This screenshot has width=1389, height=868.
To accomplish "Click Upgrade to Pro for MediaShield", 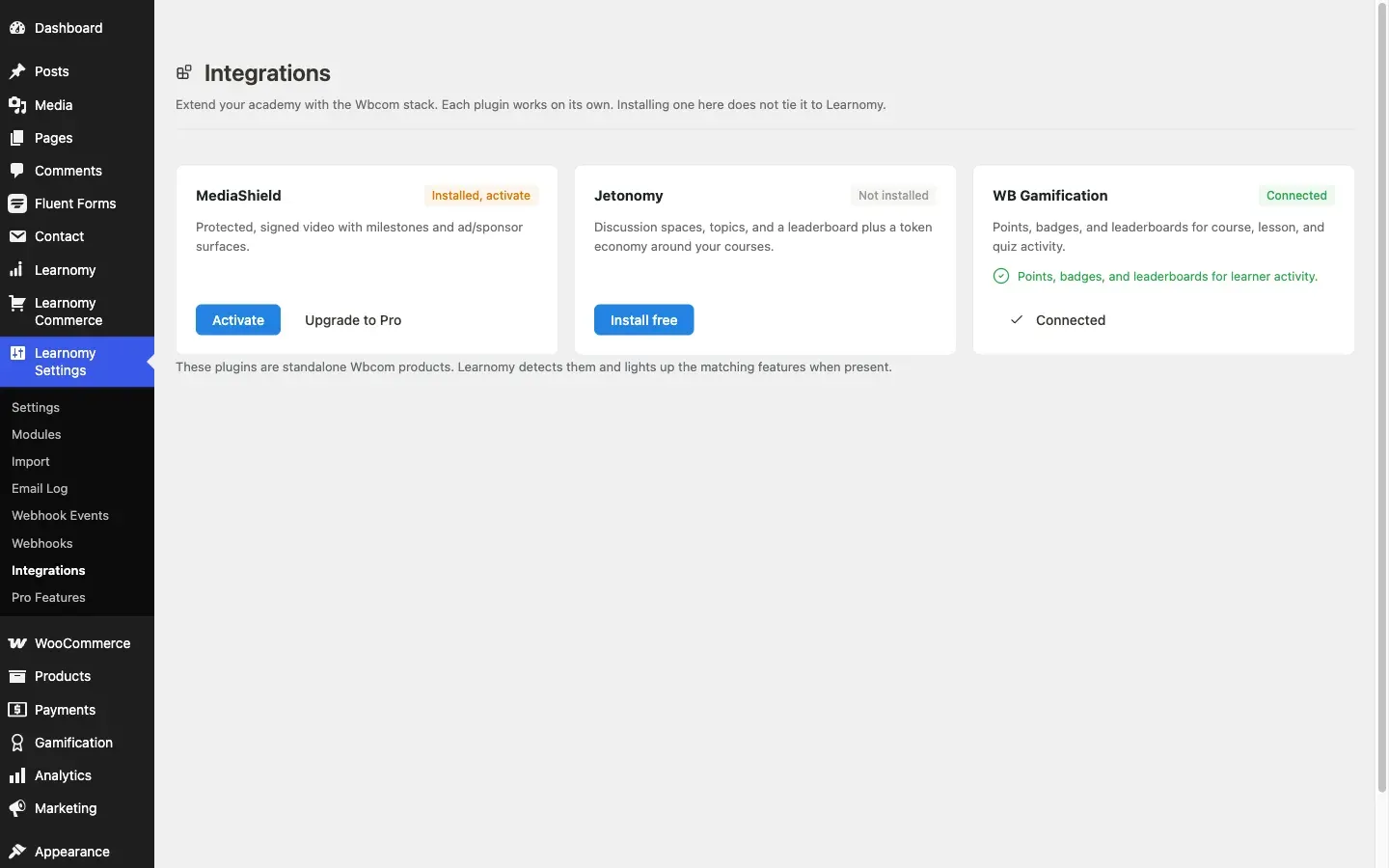I will click(x=353, y=319).
